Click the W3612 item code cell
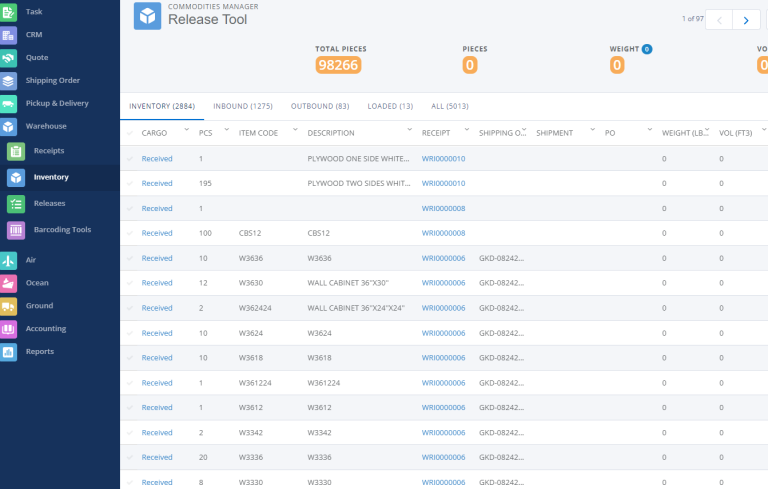This screenshot has width=768, height=489. pyautogui.click(x=251, y=408)
